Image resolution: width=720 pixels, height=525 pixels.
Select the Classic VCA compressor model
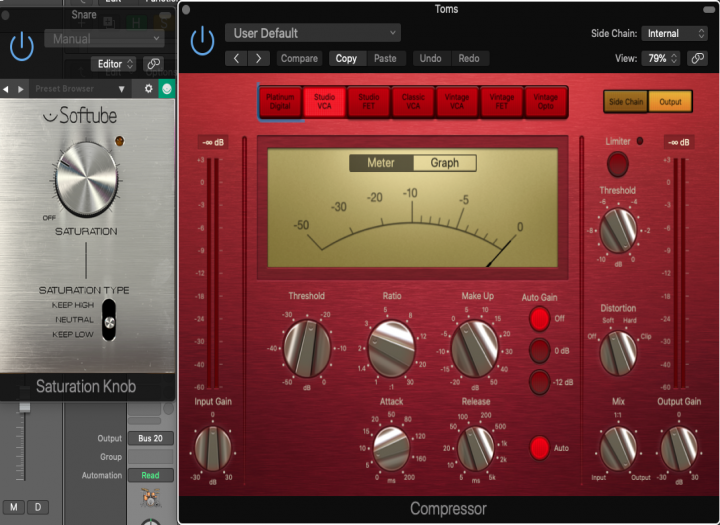(413, 102)
